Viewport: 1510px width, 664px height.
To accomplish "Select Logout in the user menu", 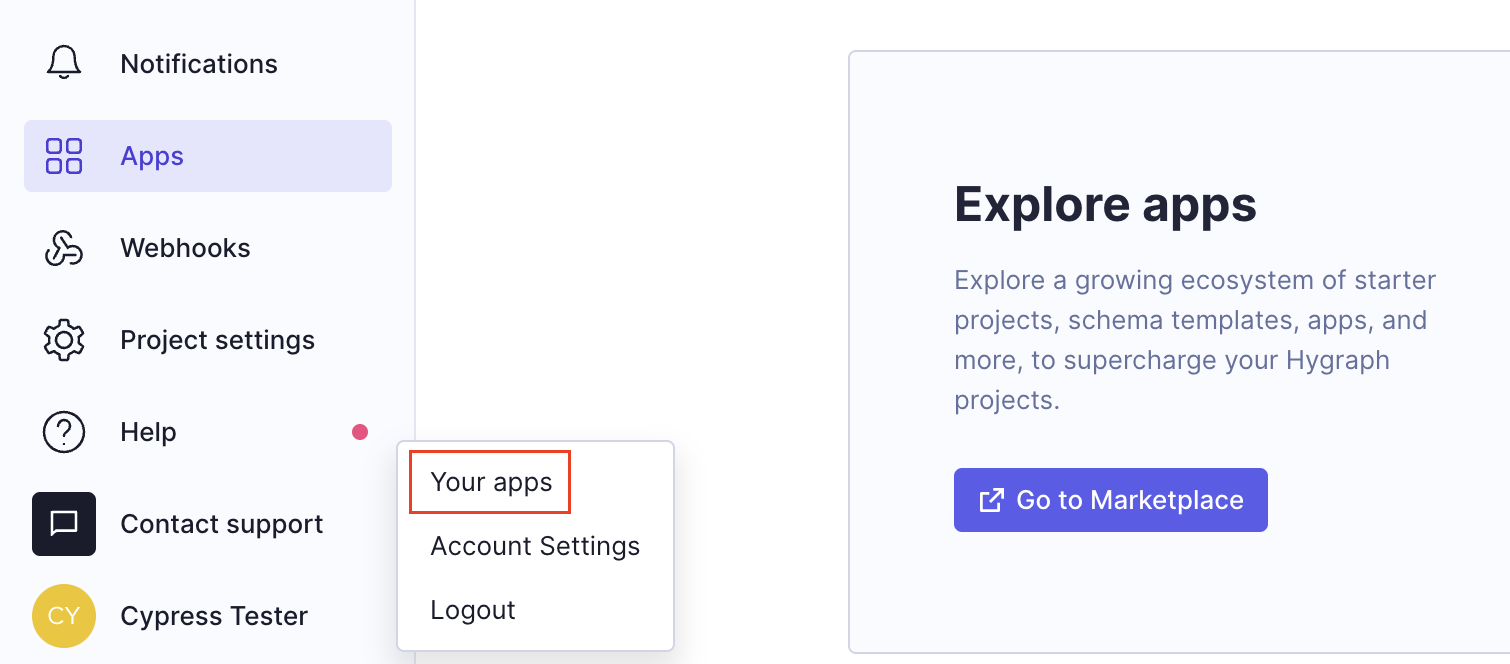I will tap(473, 610).
